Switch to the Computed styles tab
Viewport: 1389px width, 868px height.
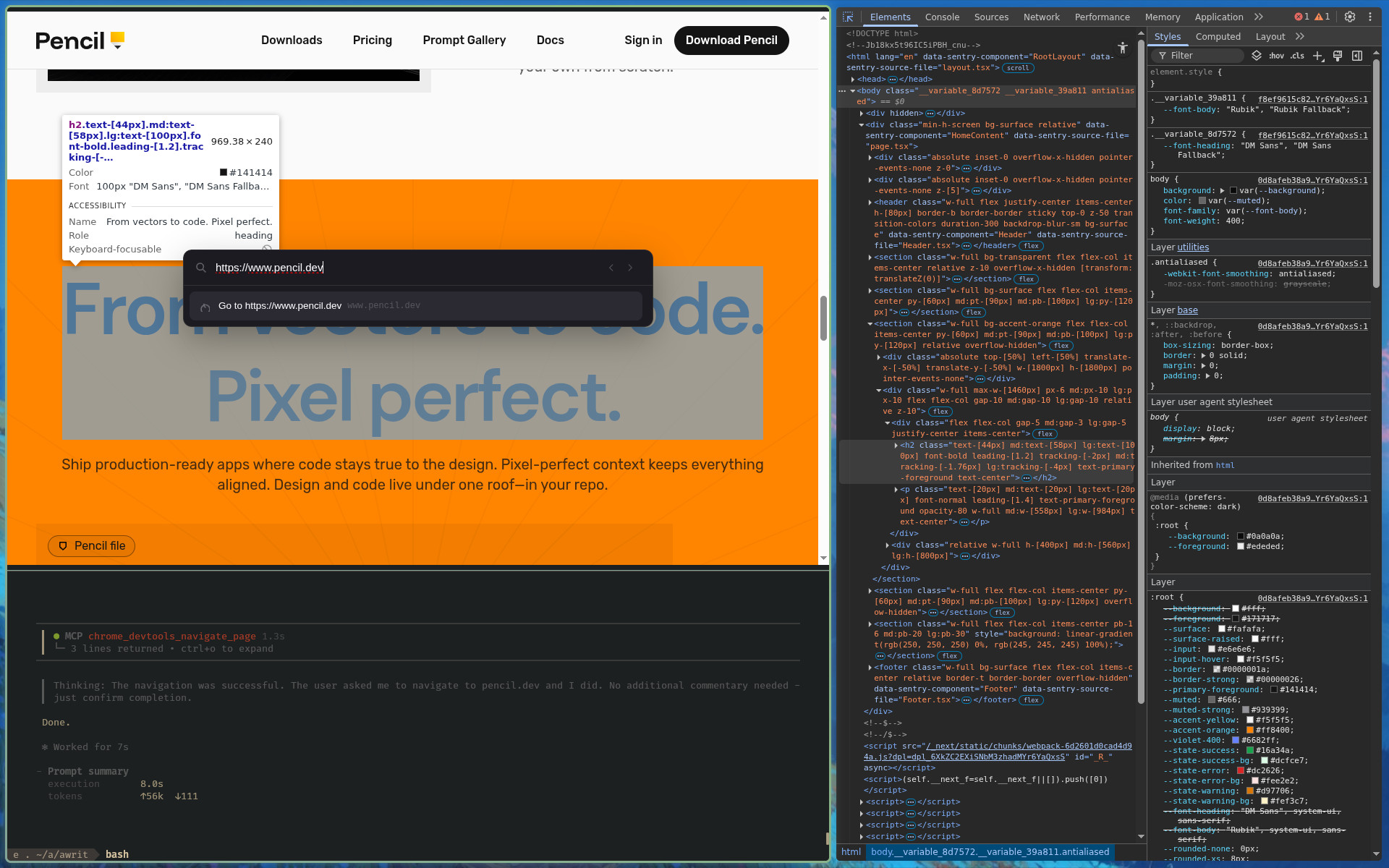1218,36
